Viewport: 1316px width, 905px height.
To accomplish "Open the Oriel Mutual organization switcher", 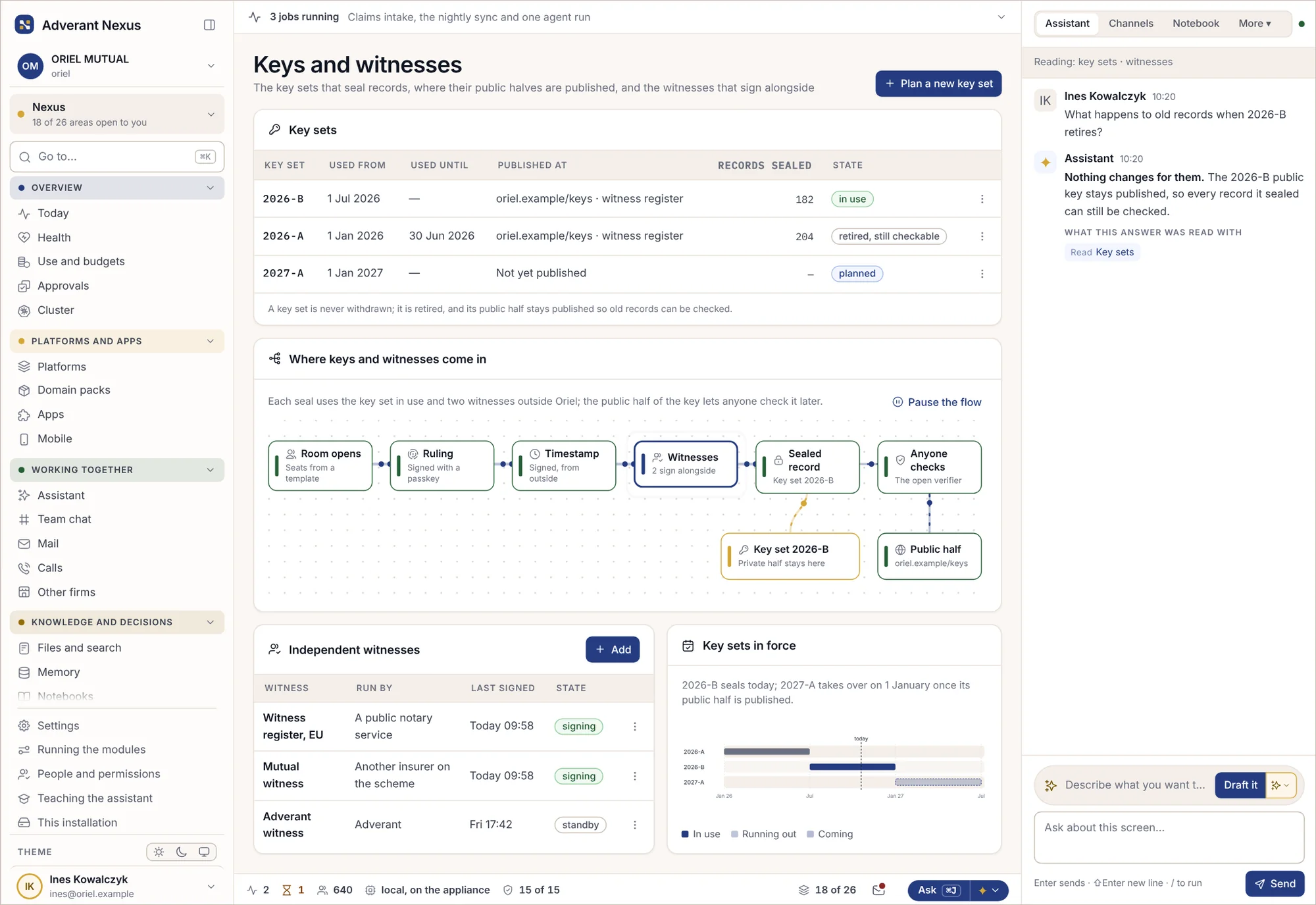I will (117, 66).
